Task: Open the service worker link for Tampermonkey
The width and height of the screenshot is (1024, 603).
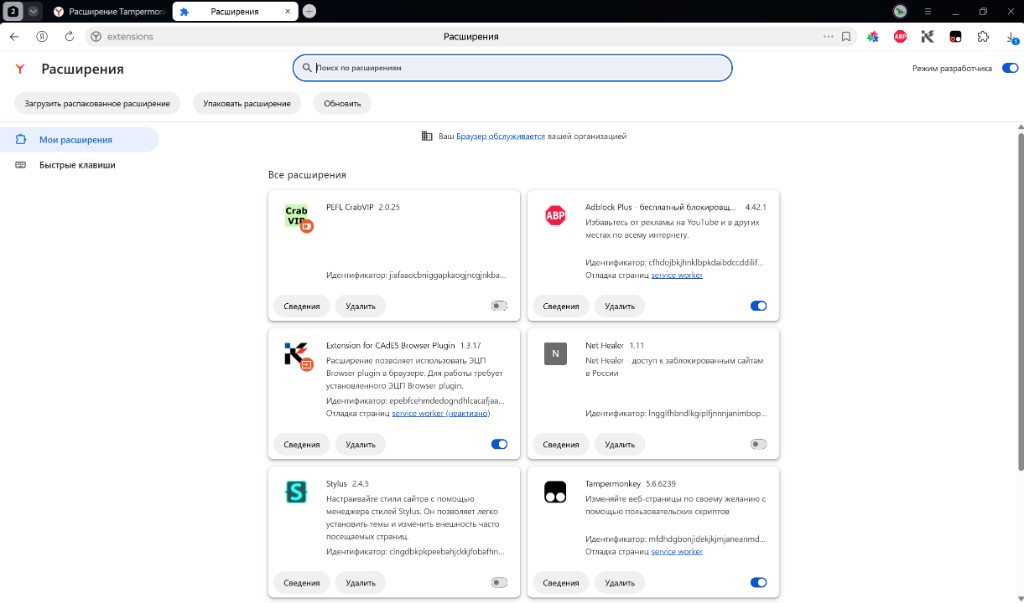Action: 677,551
